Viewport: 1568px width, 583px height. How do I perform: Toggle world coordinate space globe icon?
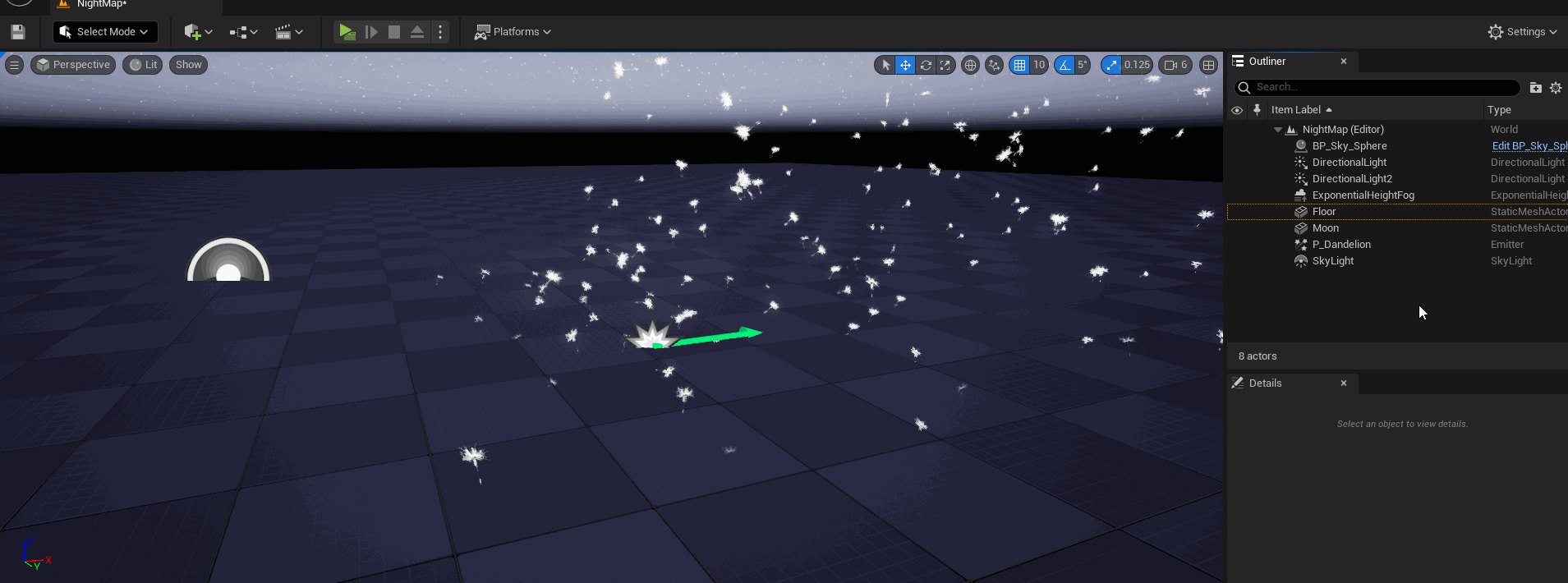point(970,65)
